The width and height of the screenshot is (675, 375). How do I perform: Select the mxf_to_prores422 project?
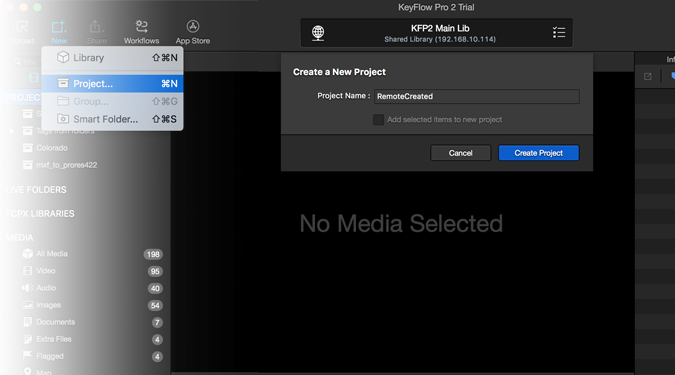point(66,165)
